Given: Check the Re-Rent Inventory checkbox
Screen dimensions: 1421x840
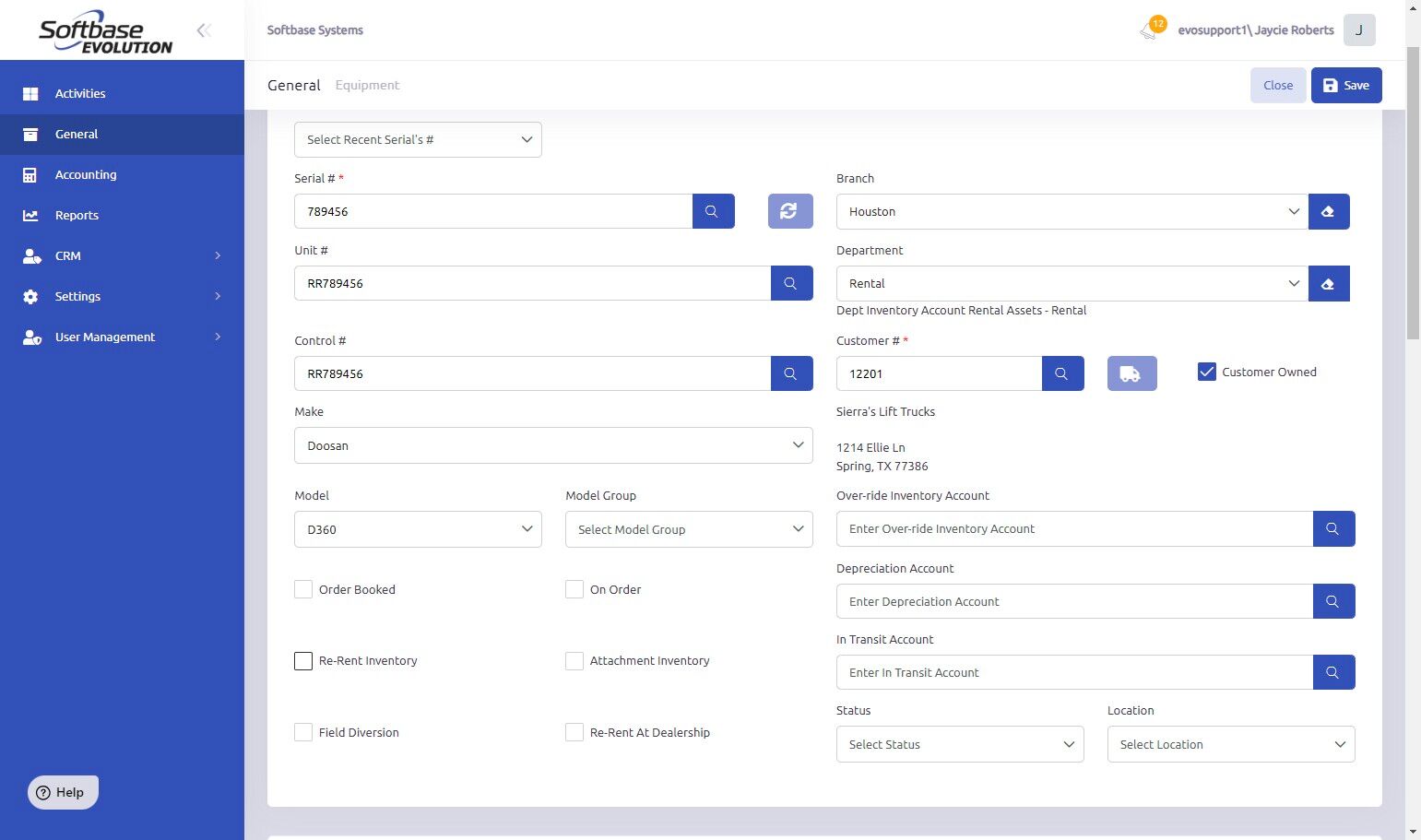Looking at the screenshot, I should click(303, 660).
